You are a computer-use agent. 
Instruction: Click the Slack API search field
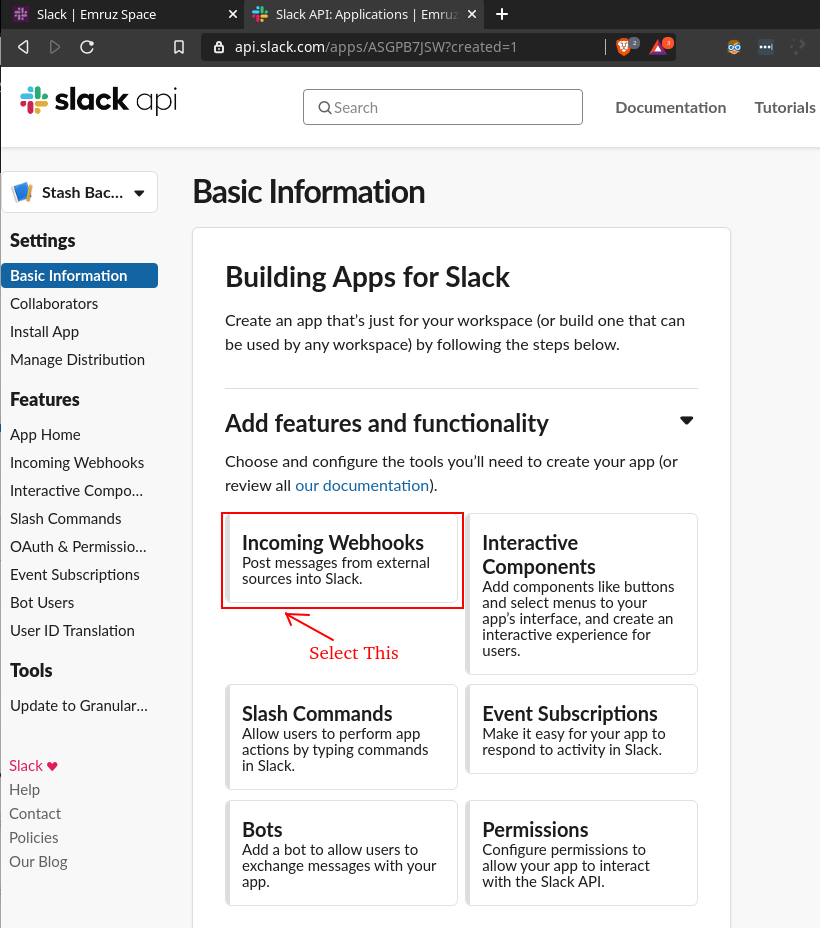click(x=442, y=108)
